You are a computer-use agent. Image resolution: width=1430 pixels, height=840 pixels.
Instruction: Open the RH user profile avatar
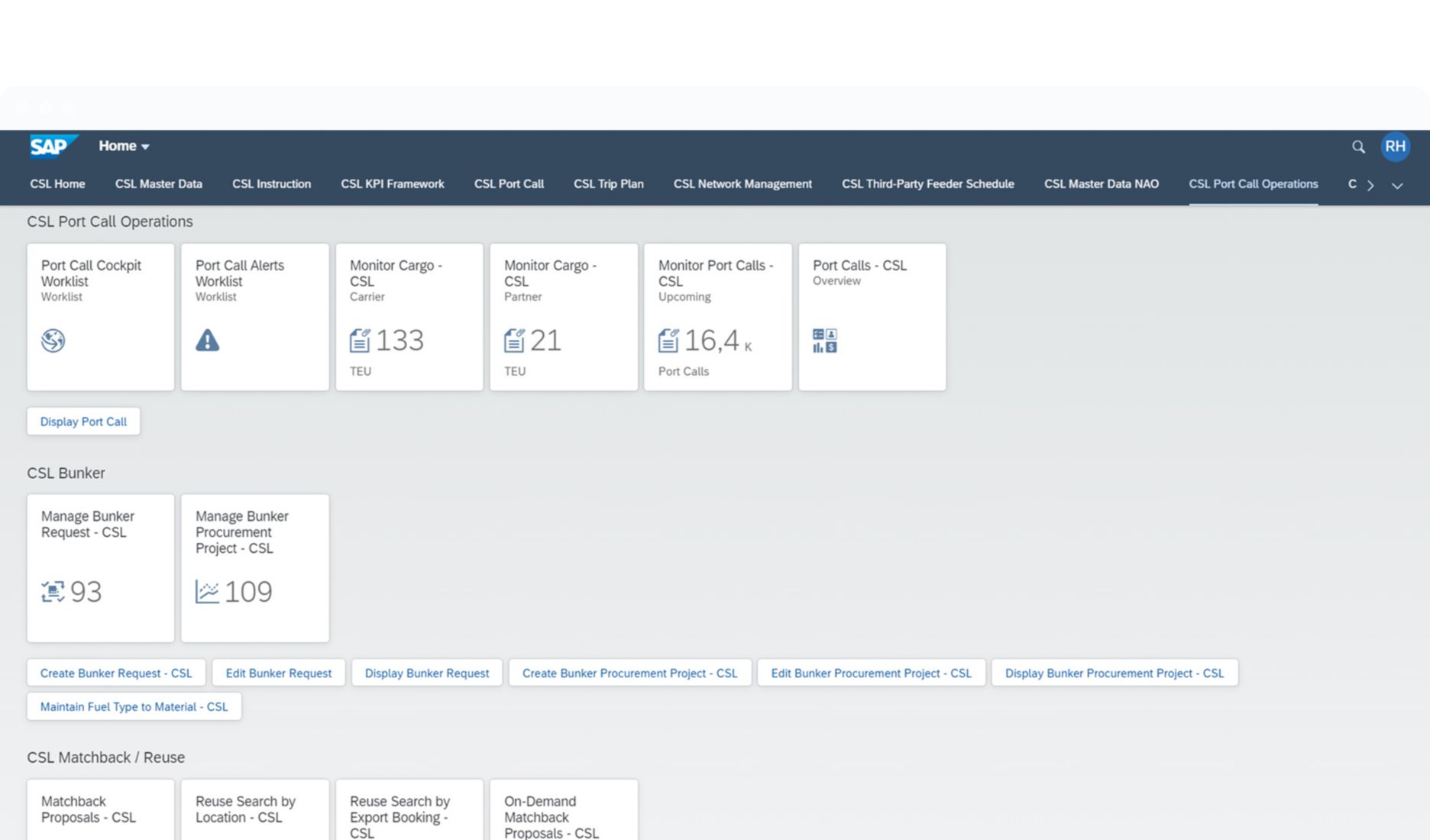coord(1396,146)
